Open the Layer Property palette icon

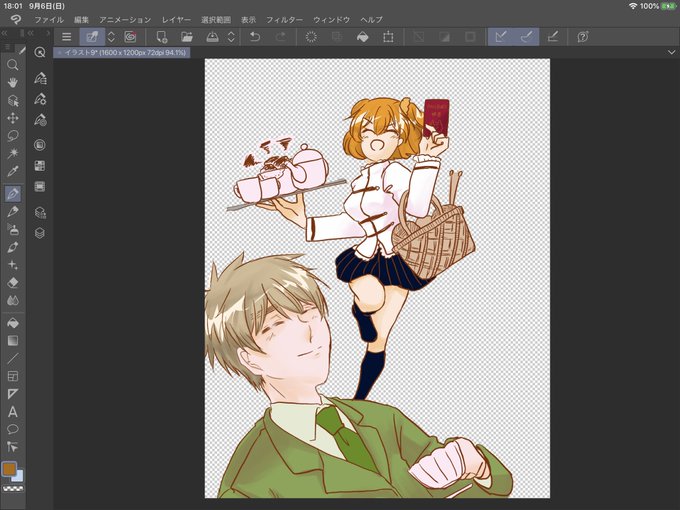pyautogui.click(x=39, y=212)
